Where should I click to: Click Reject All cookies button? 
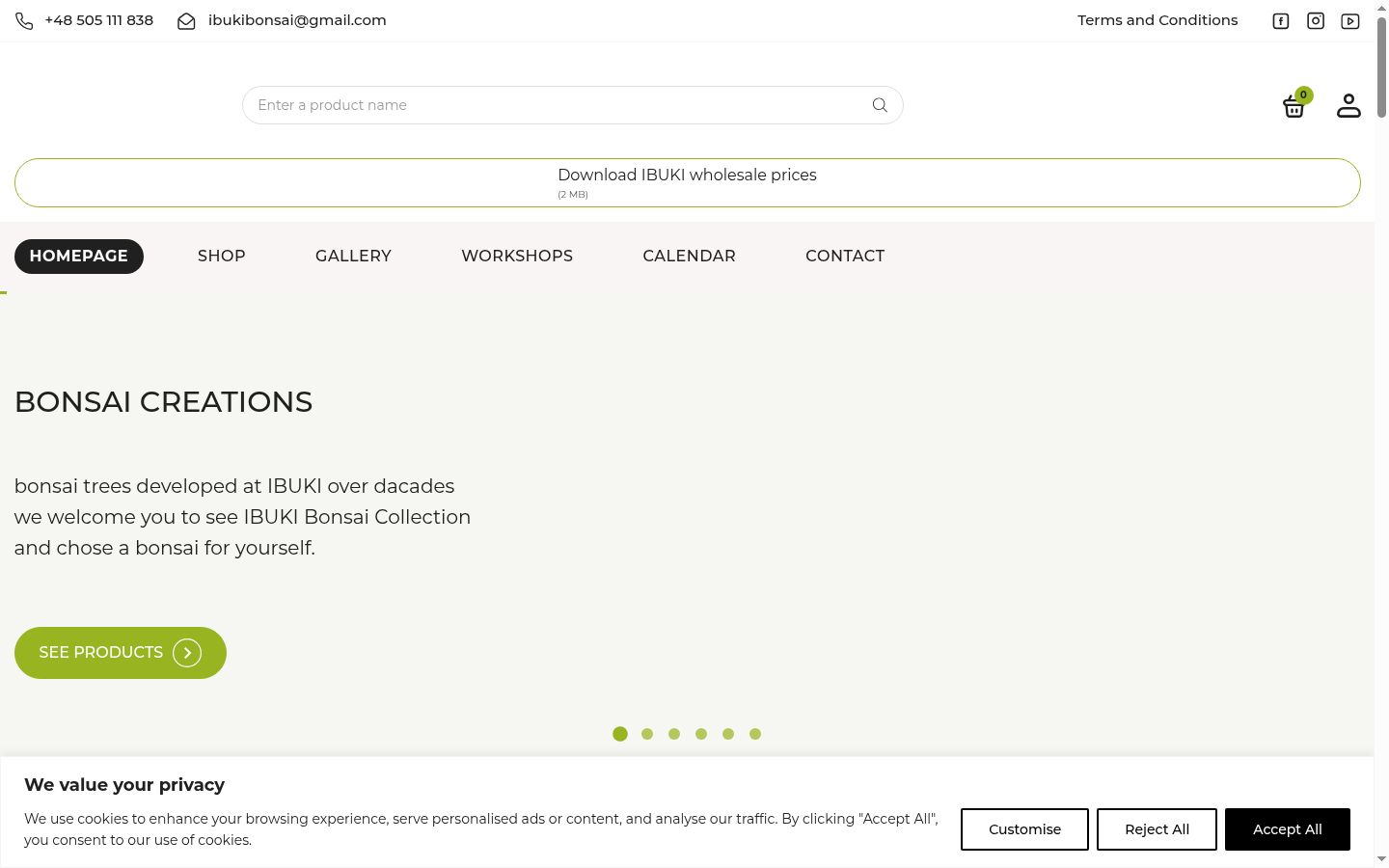click(x=1157, y=829)
